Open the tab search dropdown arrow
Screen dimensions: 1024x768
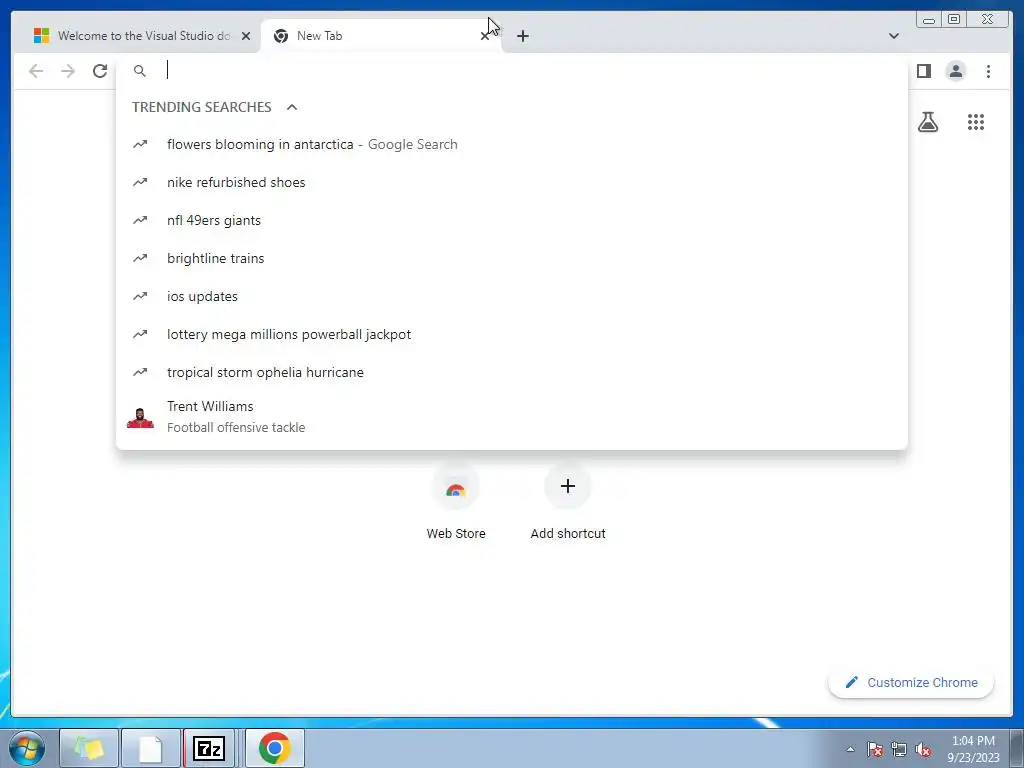coord(893,36)
